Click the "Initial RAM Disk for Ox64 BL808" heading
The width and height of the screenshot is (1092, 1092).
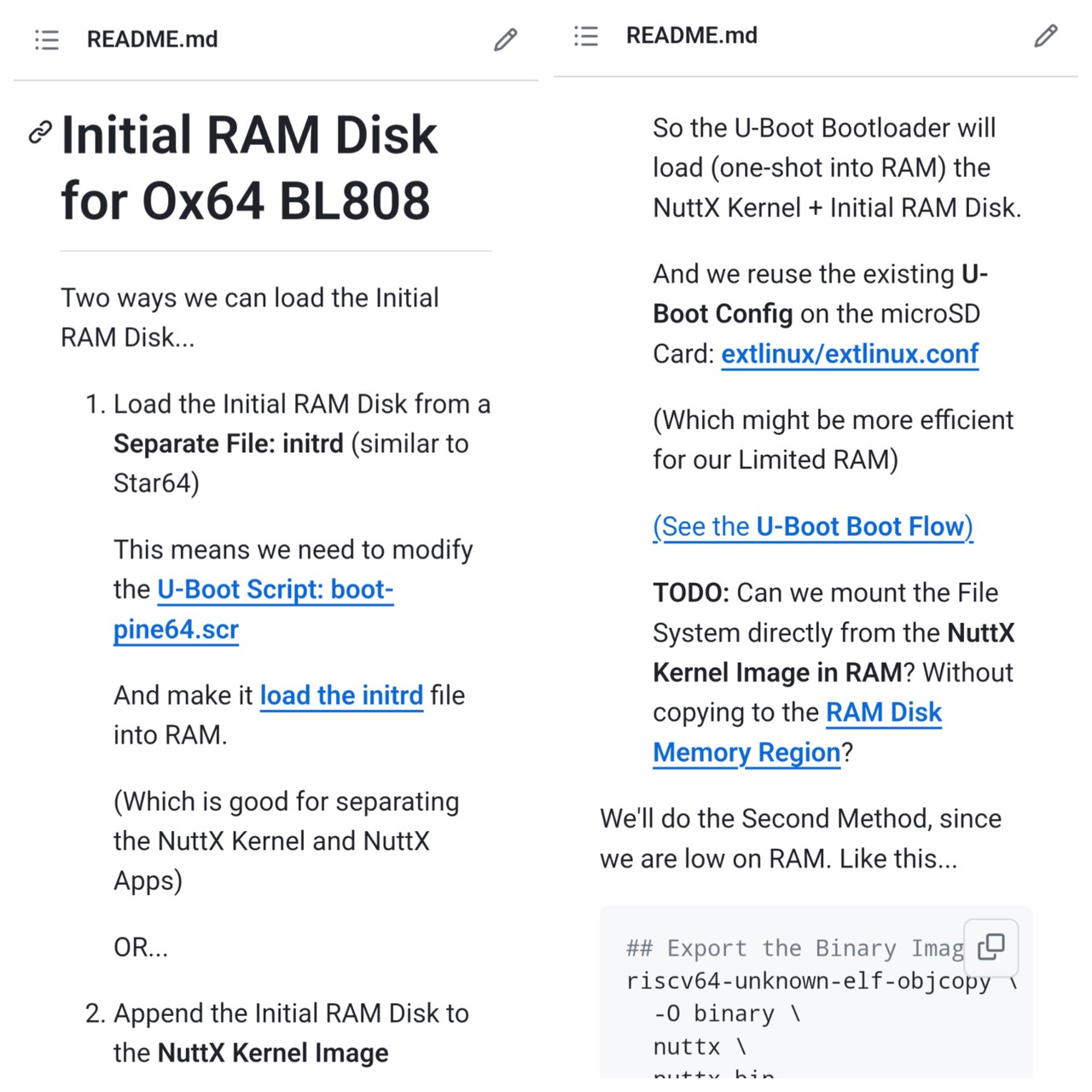click(x=249, y=167)
